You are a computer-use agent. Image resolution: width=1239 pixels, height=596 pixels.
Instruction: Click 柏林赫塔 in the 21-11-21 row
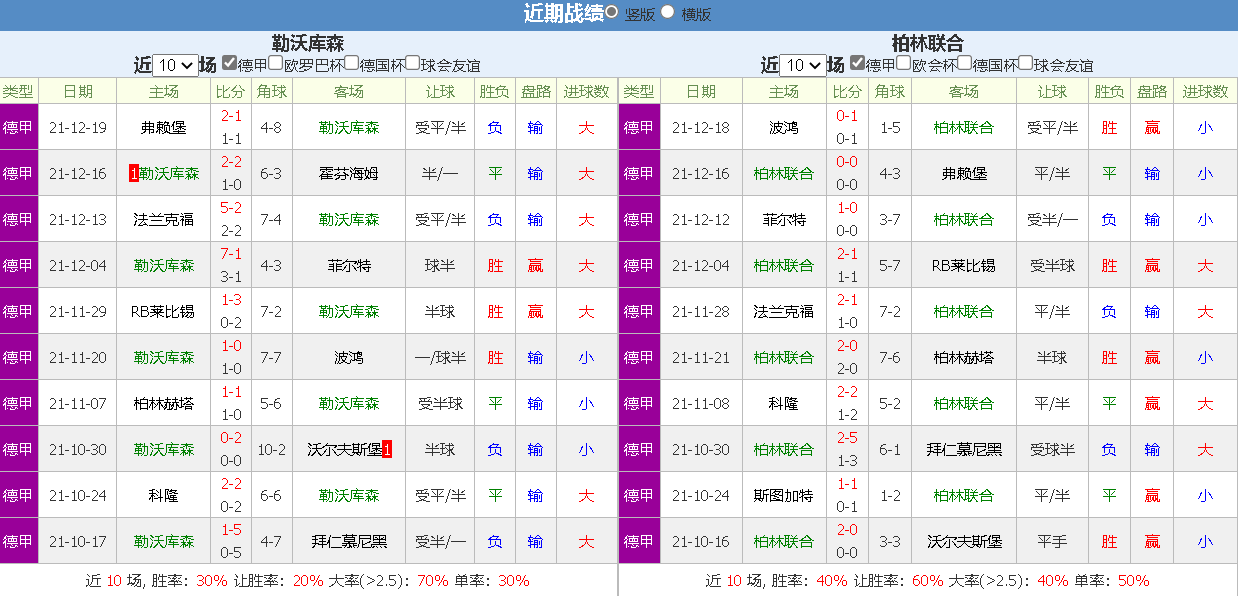pyautogui.click(x=964, y=358)
